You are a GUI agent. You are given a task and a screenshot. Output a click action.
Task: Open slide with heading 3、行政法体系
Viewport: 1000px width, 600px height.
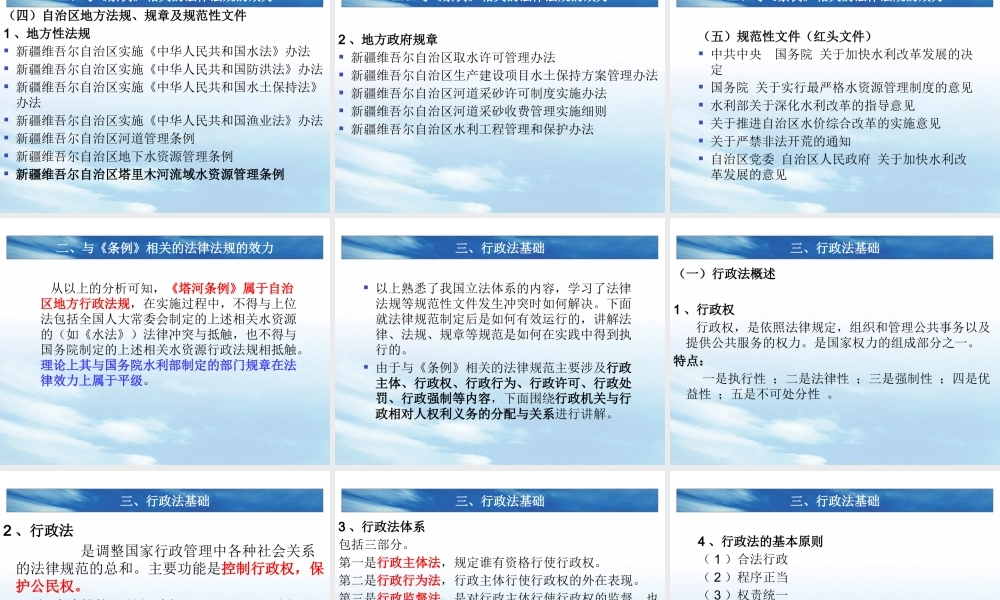499,536
